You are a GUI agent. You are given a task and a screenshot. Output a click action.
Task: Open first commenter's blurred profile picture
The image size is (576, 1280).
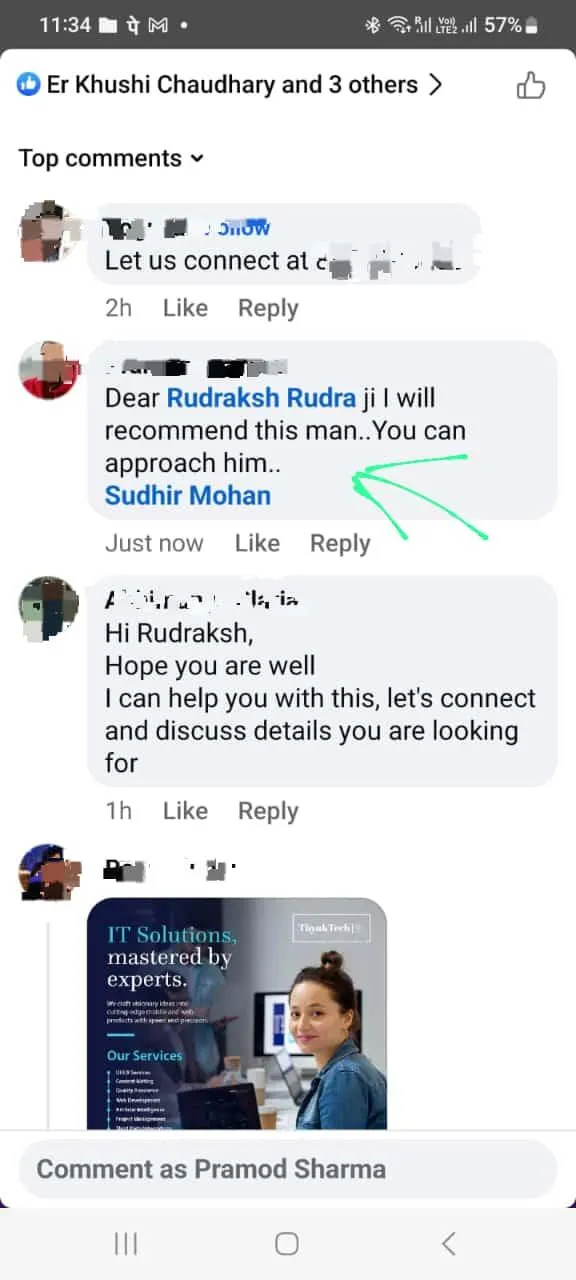tap(49, 232)
